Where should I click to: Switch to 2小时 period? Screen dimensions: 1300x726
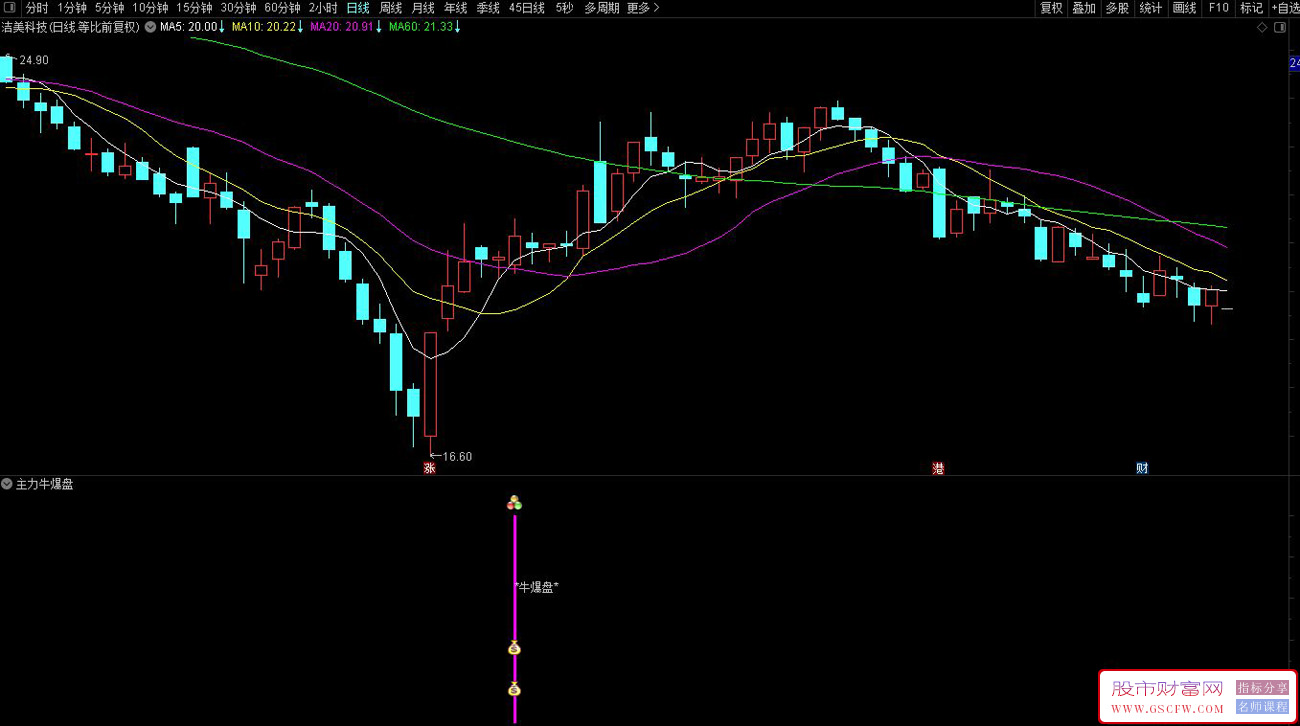(323, 8)
